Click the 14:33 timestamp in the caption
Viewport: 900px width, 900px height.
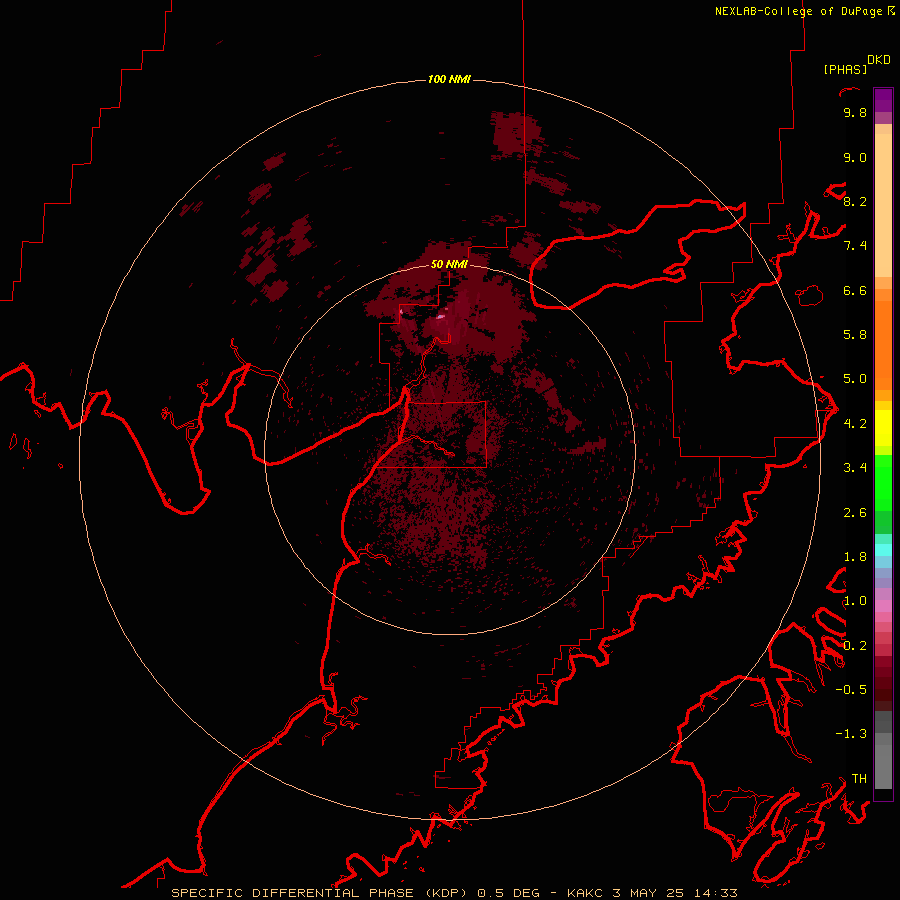[x=715, y=893]
